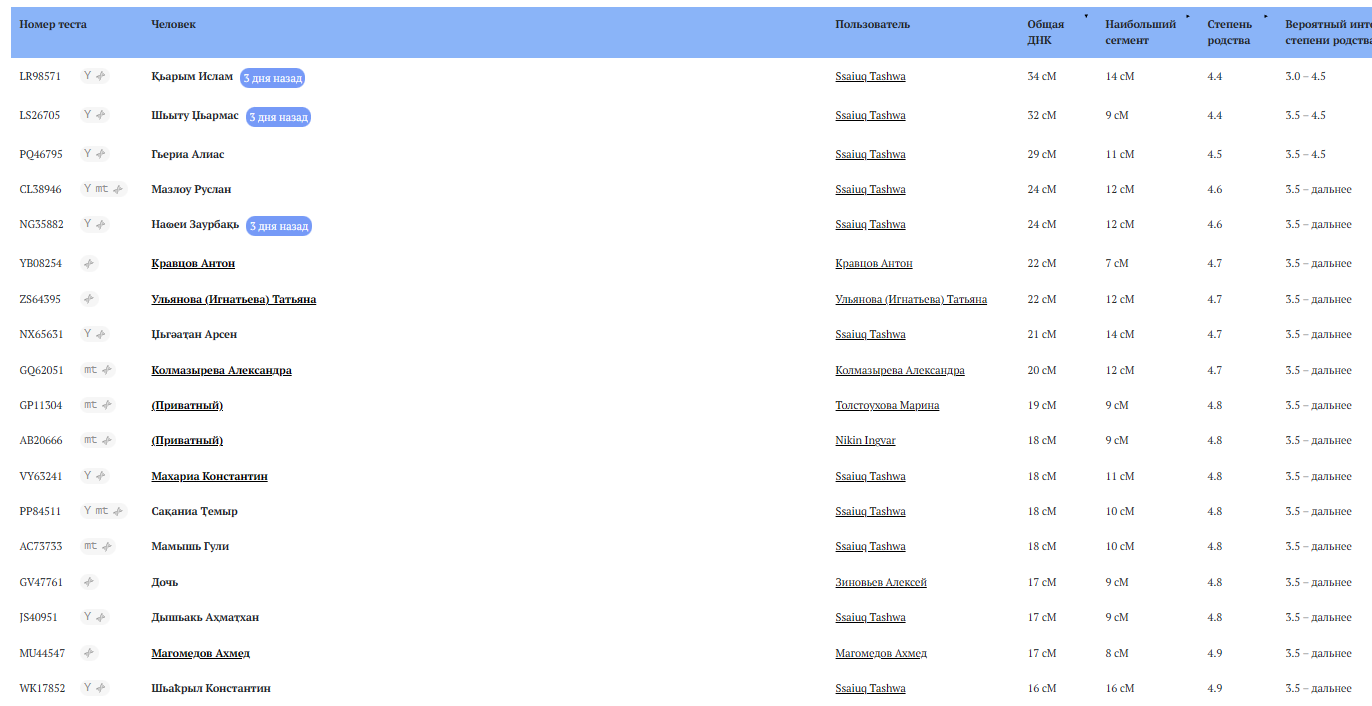Viewport: 1372px width, 706px height.
Task: Open user Nikin Ingvar's profile link
Action: [x=865, y=441]
